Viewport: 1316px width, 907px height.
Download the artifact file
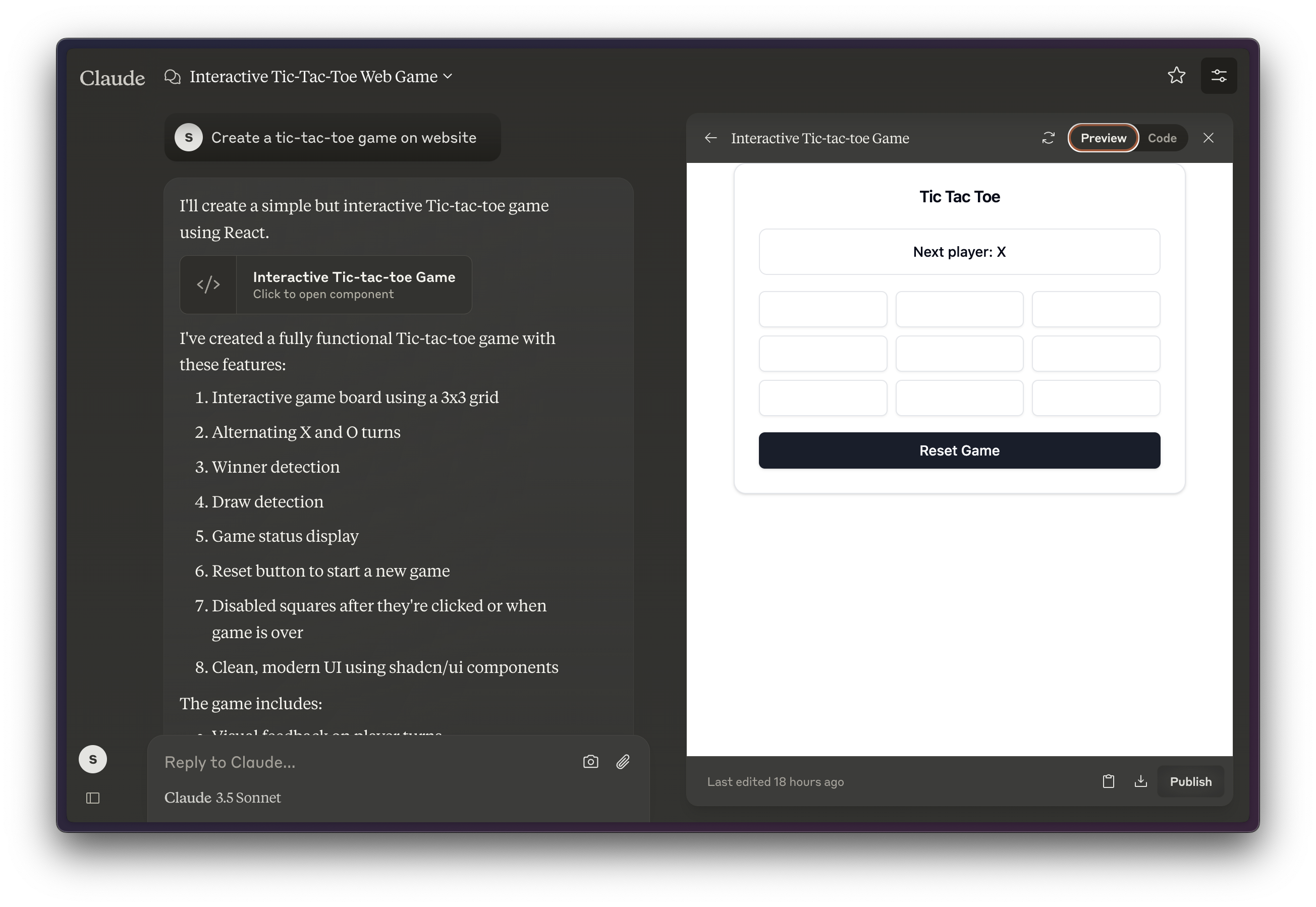coord(1140,781)
